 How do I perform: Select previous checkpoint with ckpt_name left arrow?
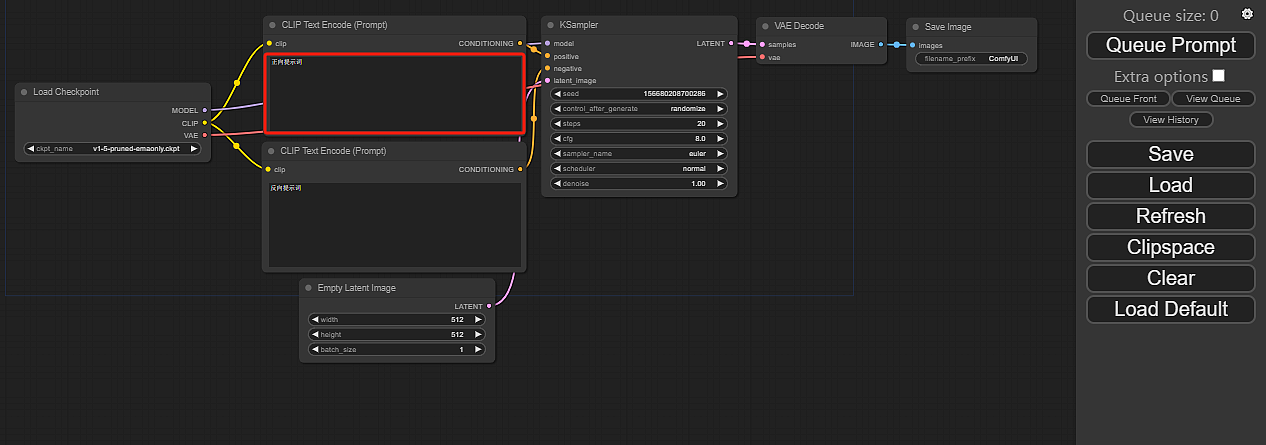coord(31,149)
